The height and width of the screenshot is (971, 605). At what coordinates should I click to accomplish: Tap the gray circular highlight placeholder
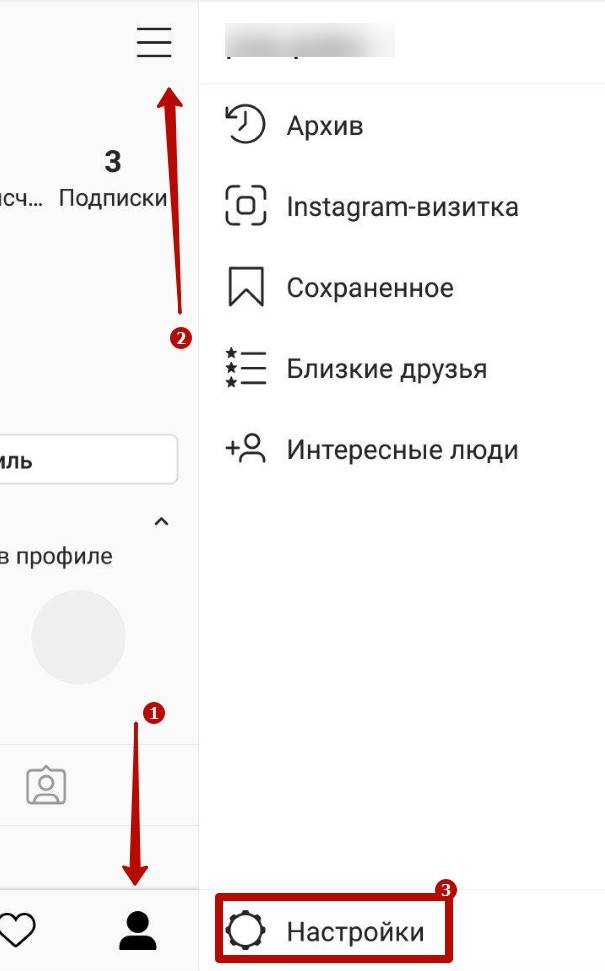(78, 637)
